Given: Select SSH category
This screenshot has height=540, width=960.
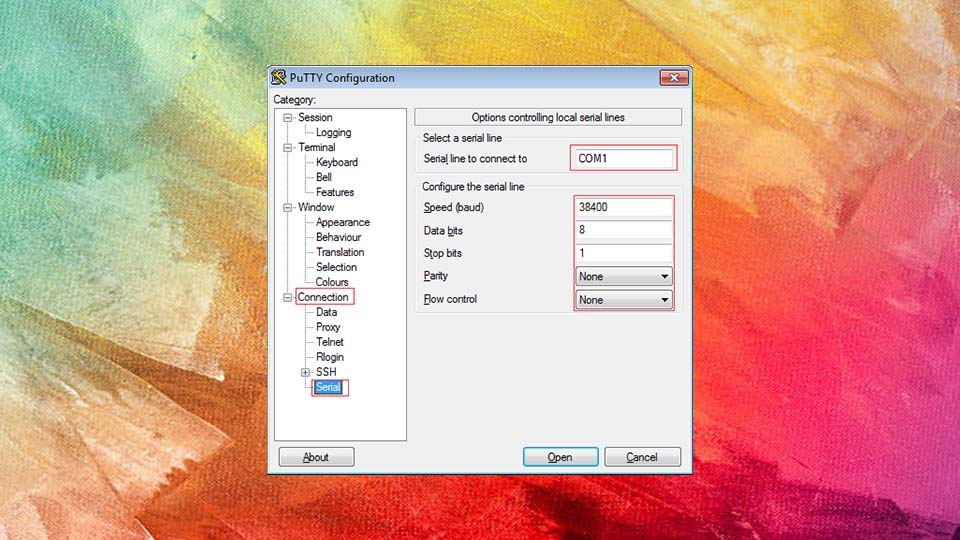Looking at the screenshot, I should pos(326,372).
